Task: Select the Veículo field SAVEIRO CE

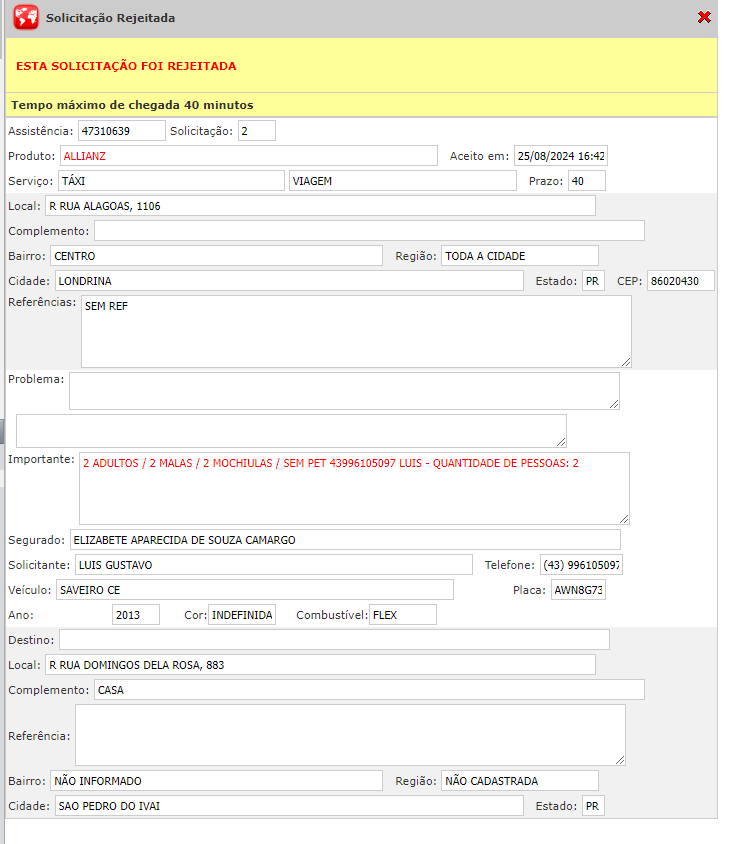Action: pos(255,590)
